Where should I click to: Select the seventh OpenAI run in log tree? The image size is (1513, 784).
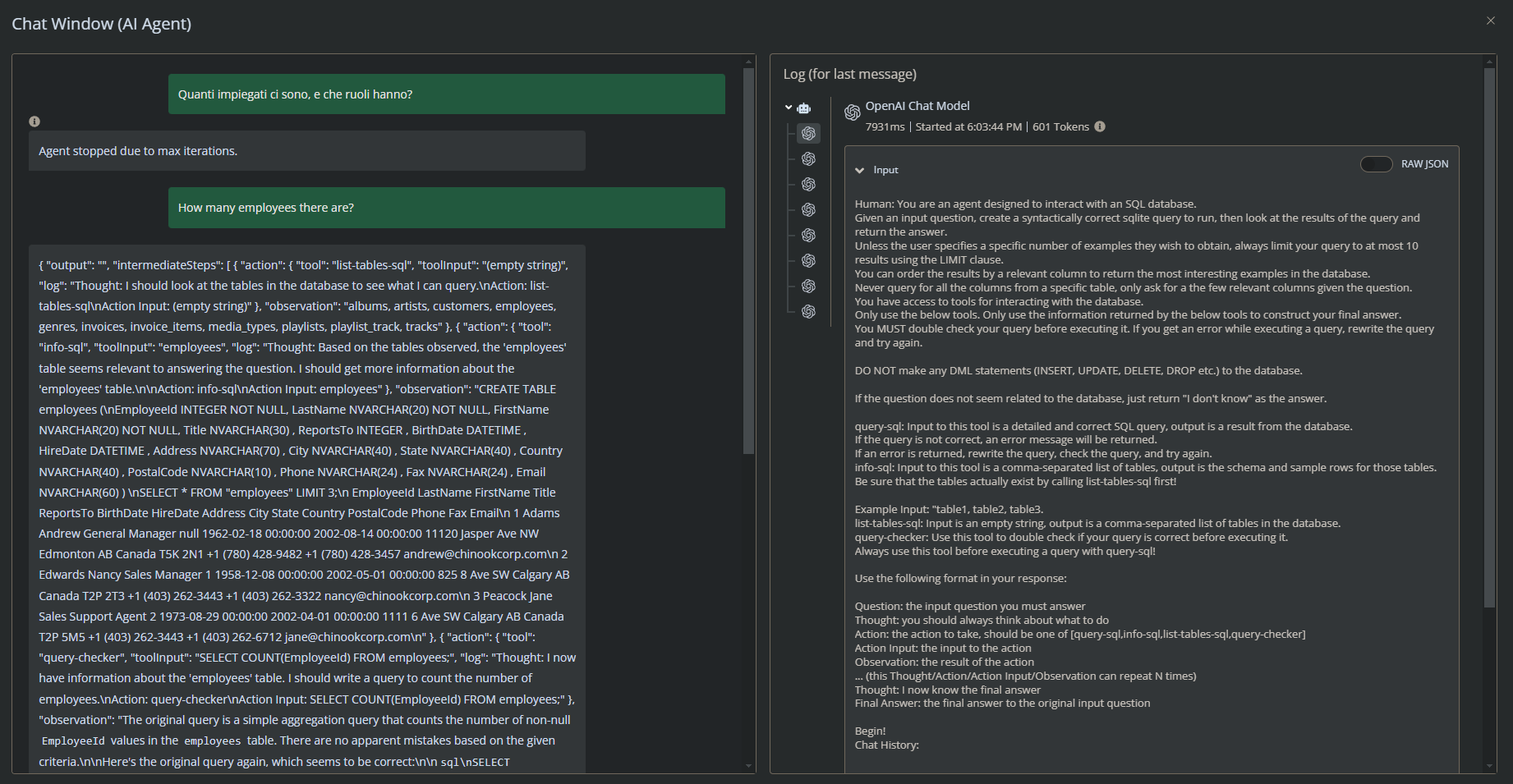(x=809, y=286)
